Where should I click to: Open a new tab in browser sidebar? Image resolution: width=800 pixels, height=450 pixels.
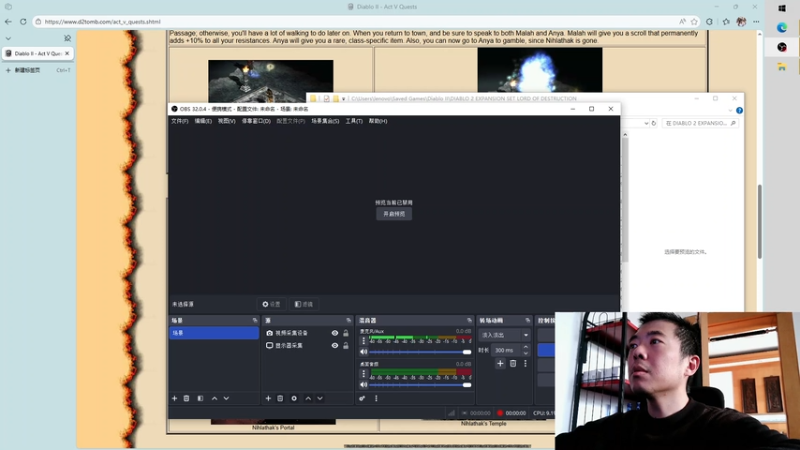(x=37, y=70)
